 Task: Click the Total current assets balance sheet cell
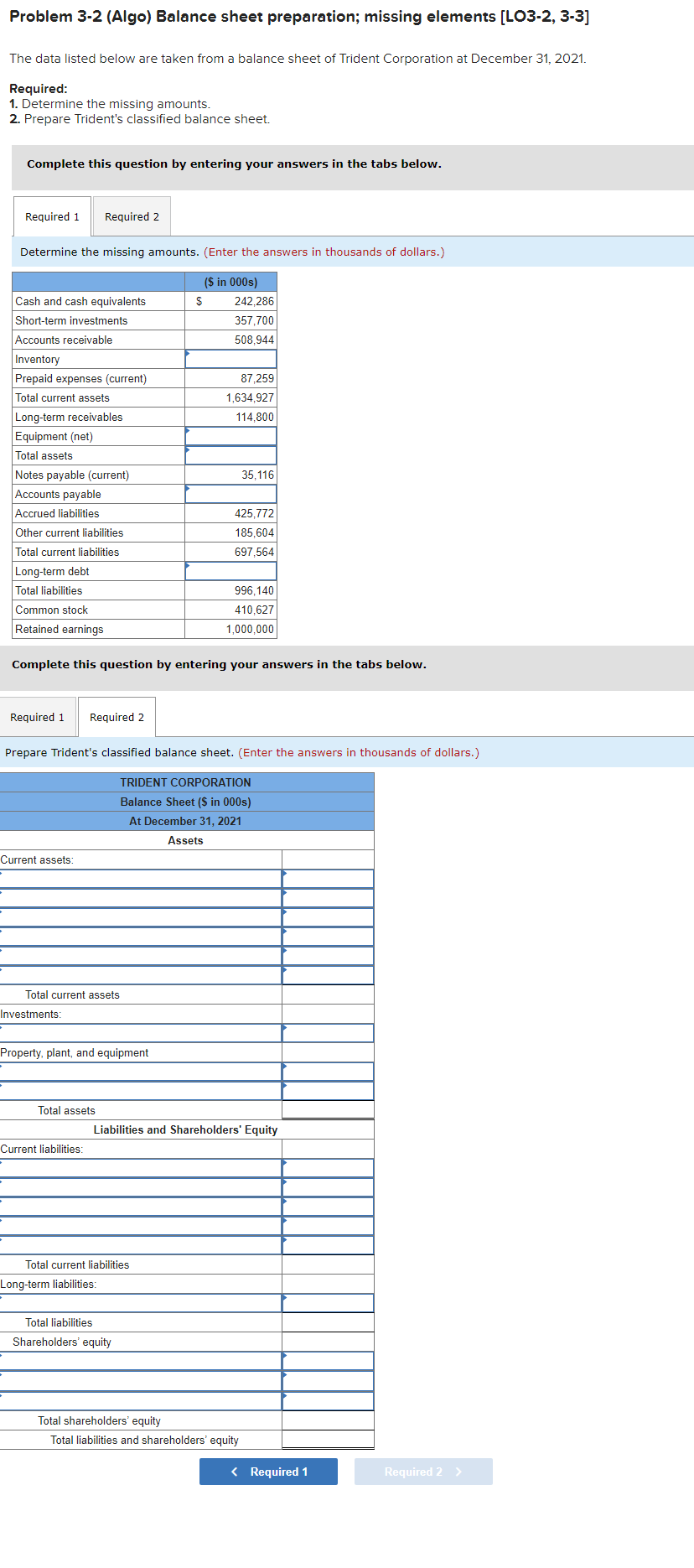328,994
